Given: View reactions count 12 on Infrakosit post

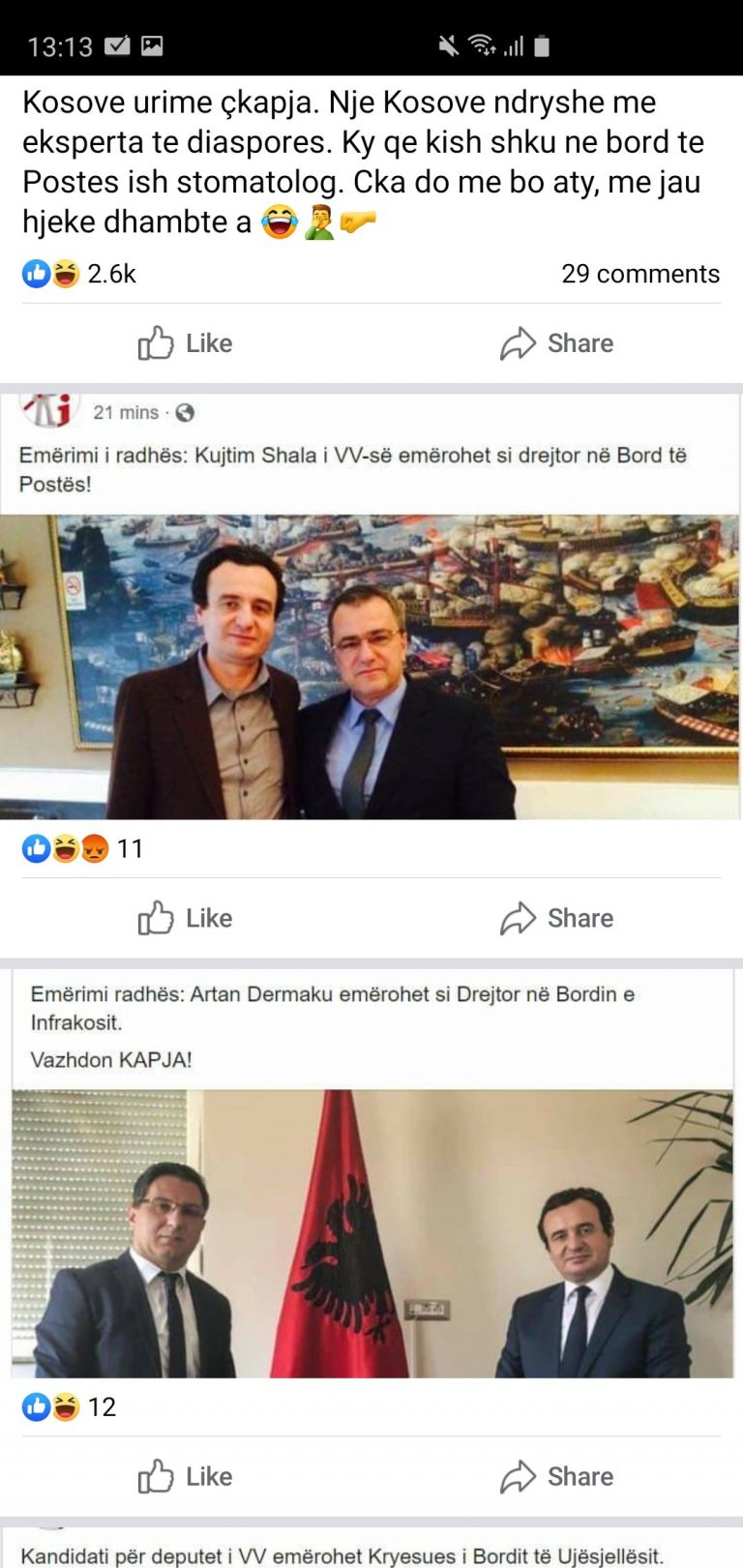Looking at the screenshot, I should pos(69,1406).
